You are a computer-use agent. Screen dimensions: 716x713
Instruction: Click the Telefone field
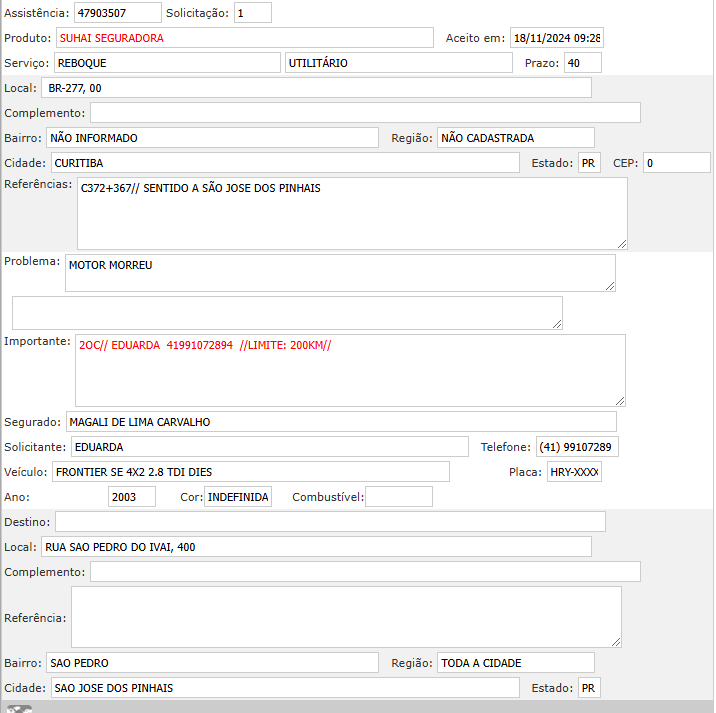pyautogui.click(x=577, y=447)
